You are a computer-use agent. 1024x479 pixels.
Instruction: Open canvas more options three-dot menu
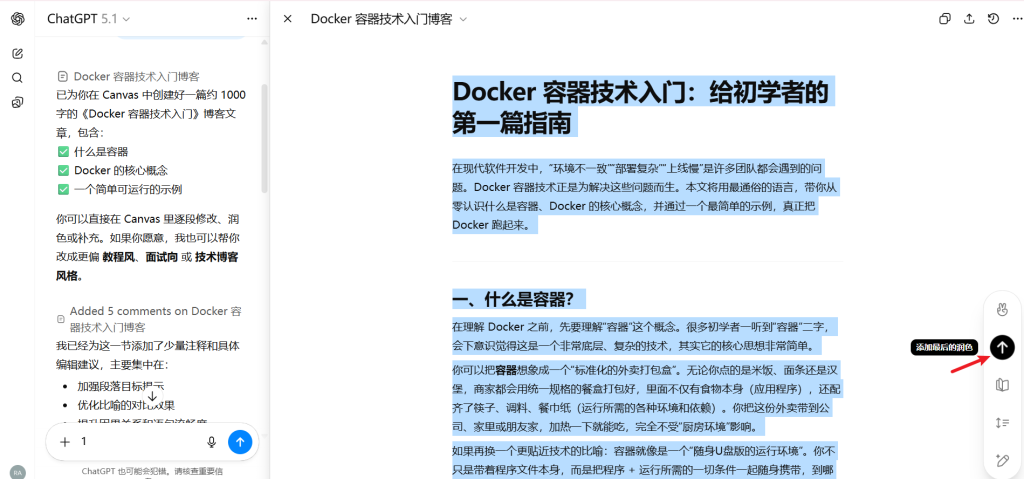point(1016,19)
